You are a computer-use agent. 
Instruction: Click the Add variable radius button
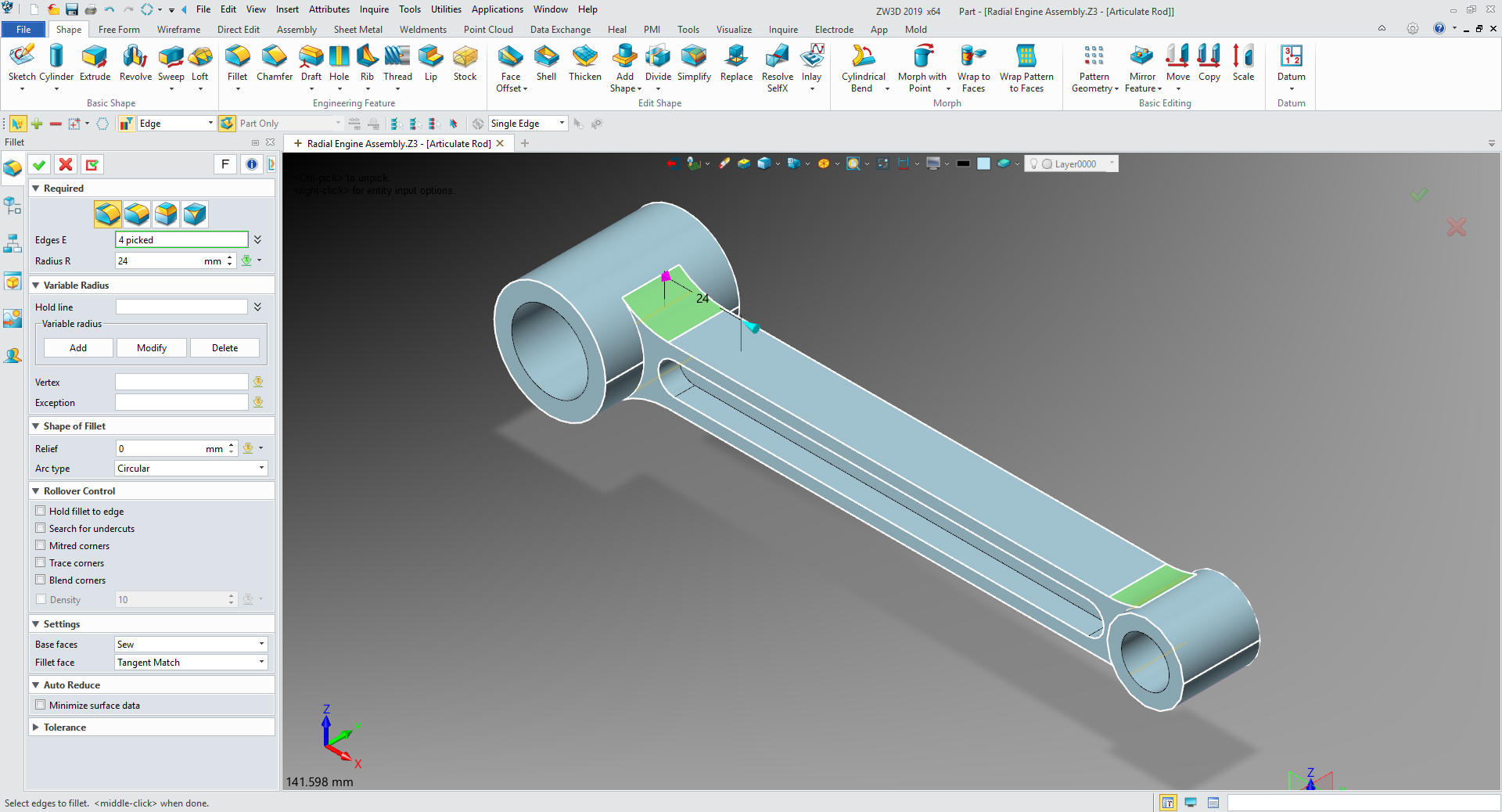tap(78, 348)
